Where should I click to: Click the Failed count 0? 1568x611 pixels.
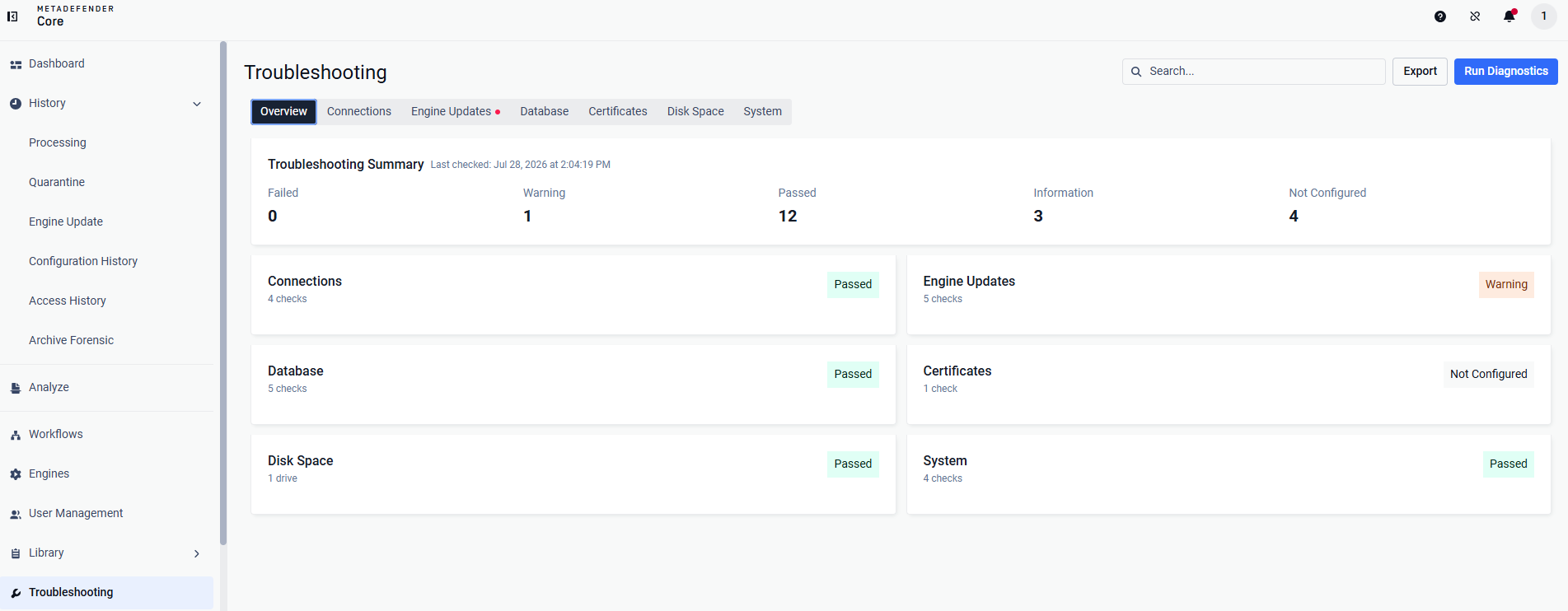pyautogui.click(x=273, y=217)
